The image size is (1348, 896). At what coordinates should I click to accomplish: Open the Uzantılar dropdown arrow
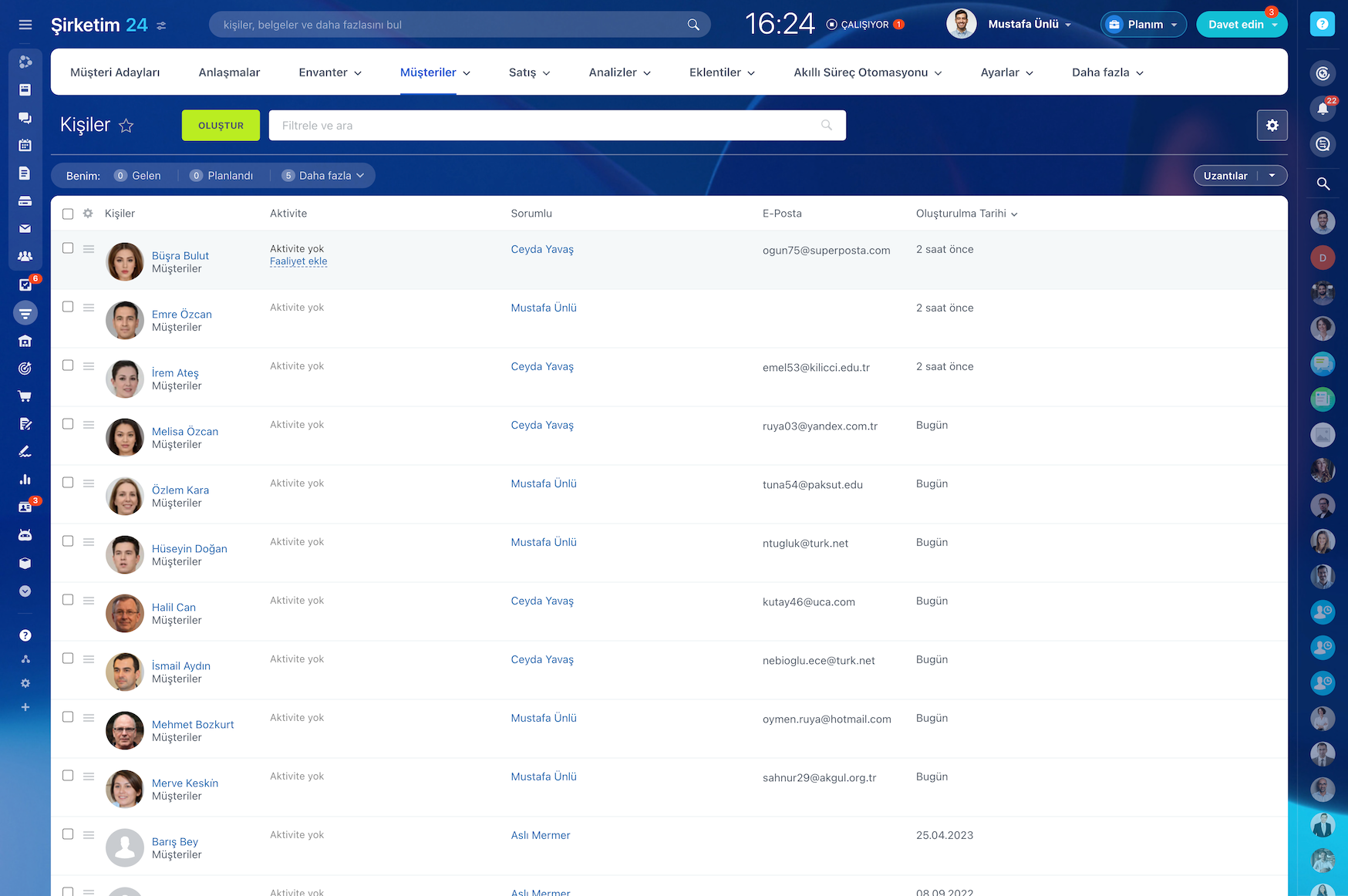1272,176
